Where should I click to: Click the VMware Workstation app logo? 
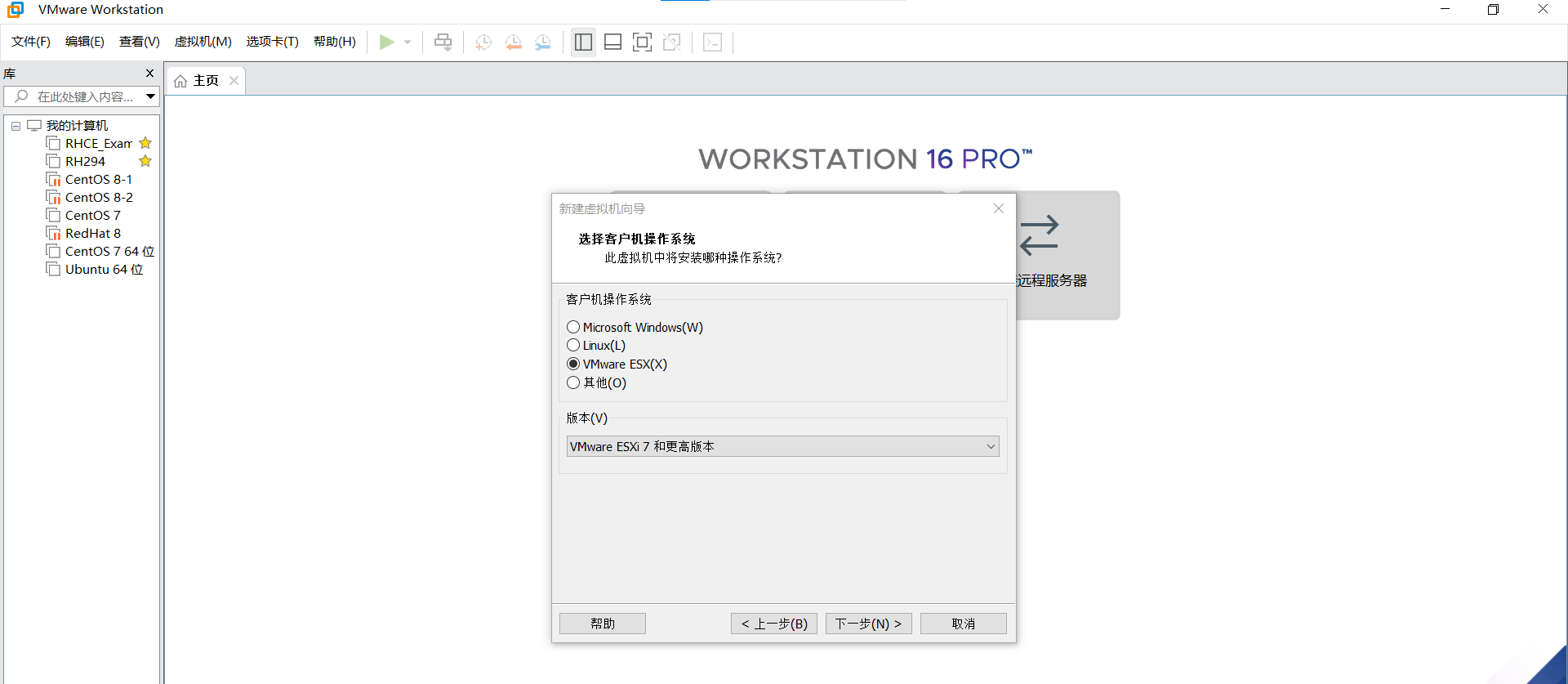pos(16,10)
